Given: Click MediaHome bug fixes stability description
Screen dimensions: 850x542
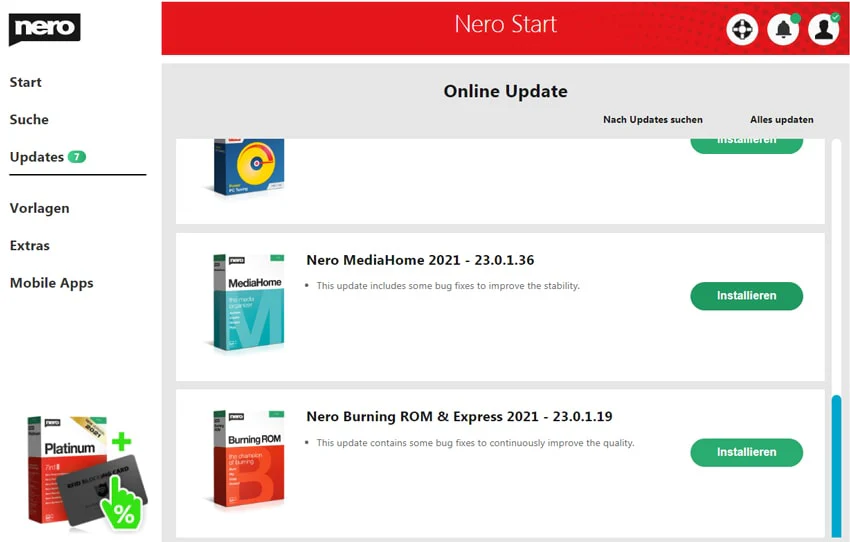Looking at the screenshot, I should pos(448,286).
